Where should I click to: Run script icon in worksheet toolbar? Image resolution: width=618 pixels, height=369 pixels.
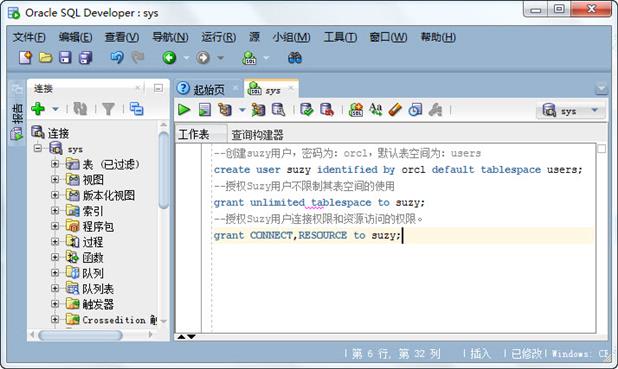(204, 110)
